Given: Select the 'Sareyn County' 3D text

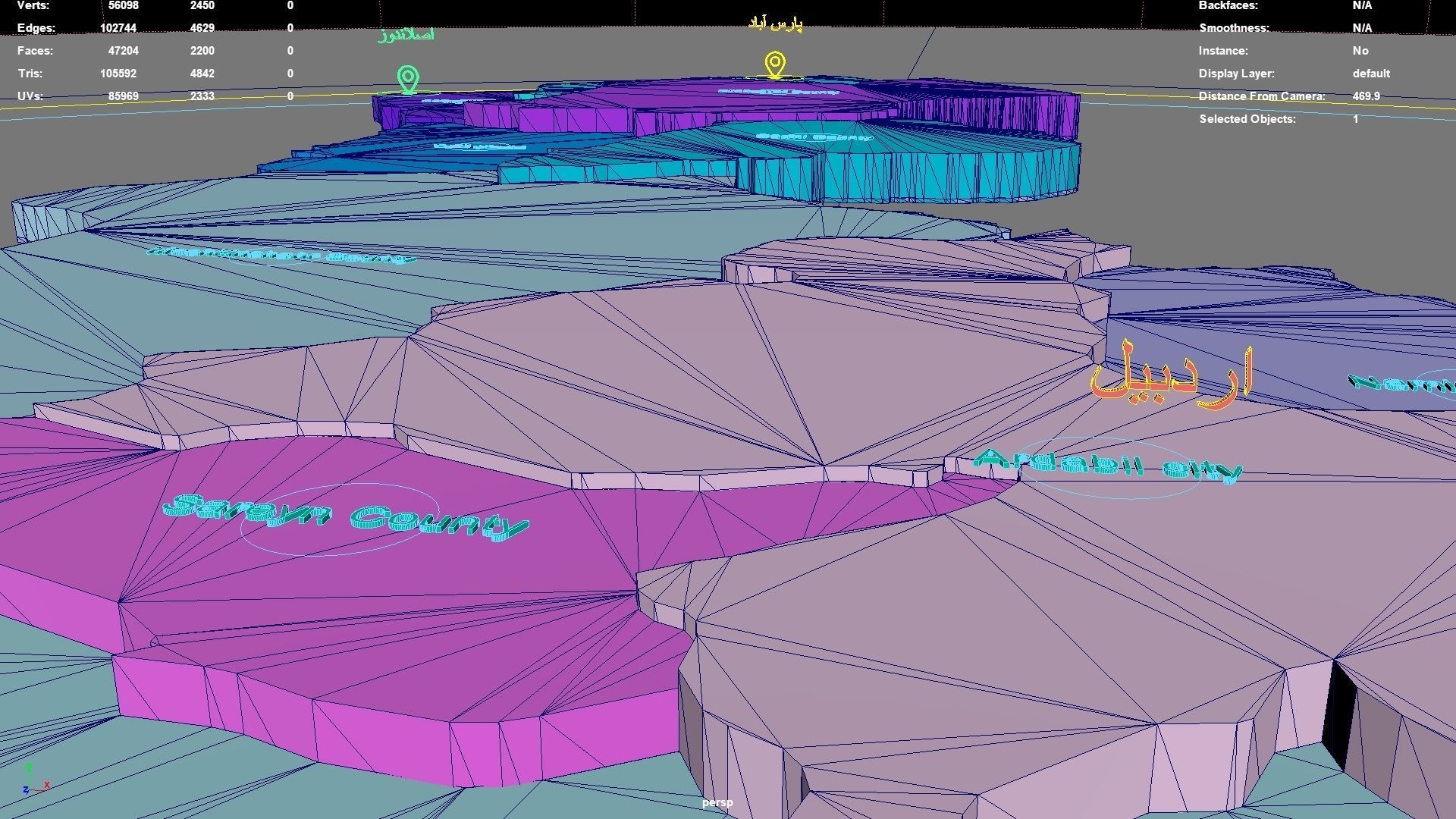Looking at the screenshot, I should (345, 517).
